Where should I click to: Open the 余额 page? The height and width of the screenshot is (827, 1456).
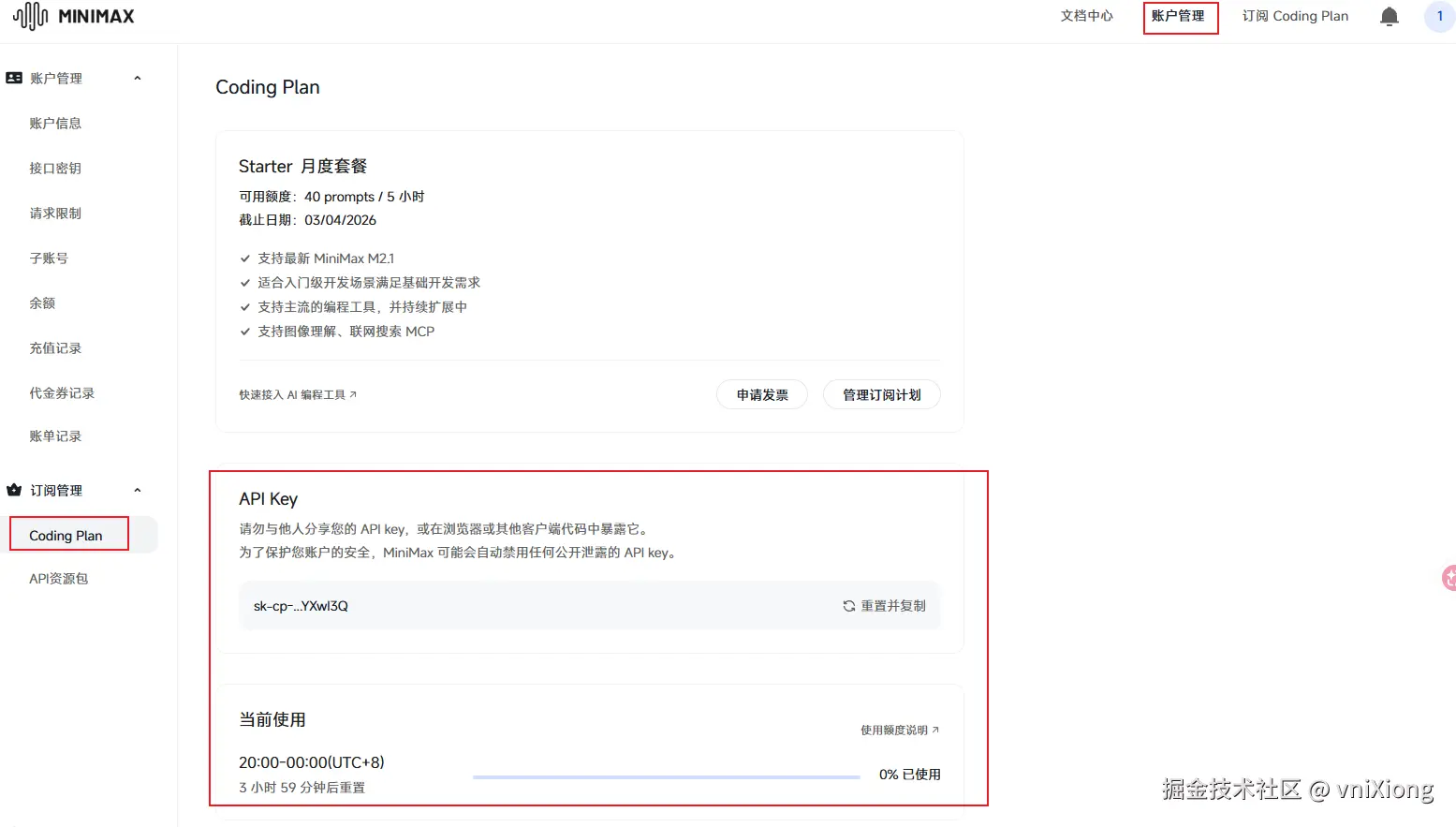click(x=42, y=303)
